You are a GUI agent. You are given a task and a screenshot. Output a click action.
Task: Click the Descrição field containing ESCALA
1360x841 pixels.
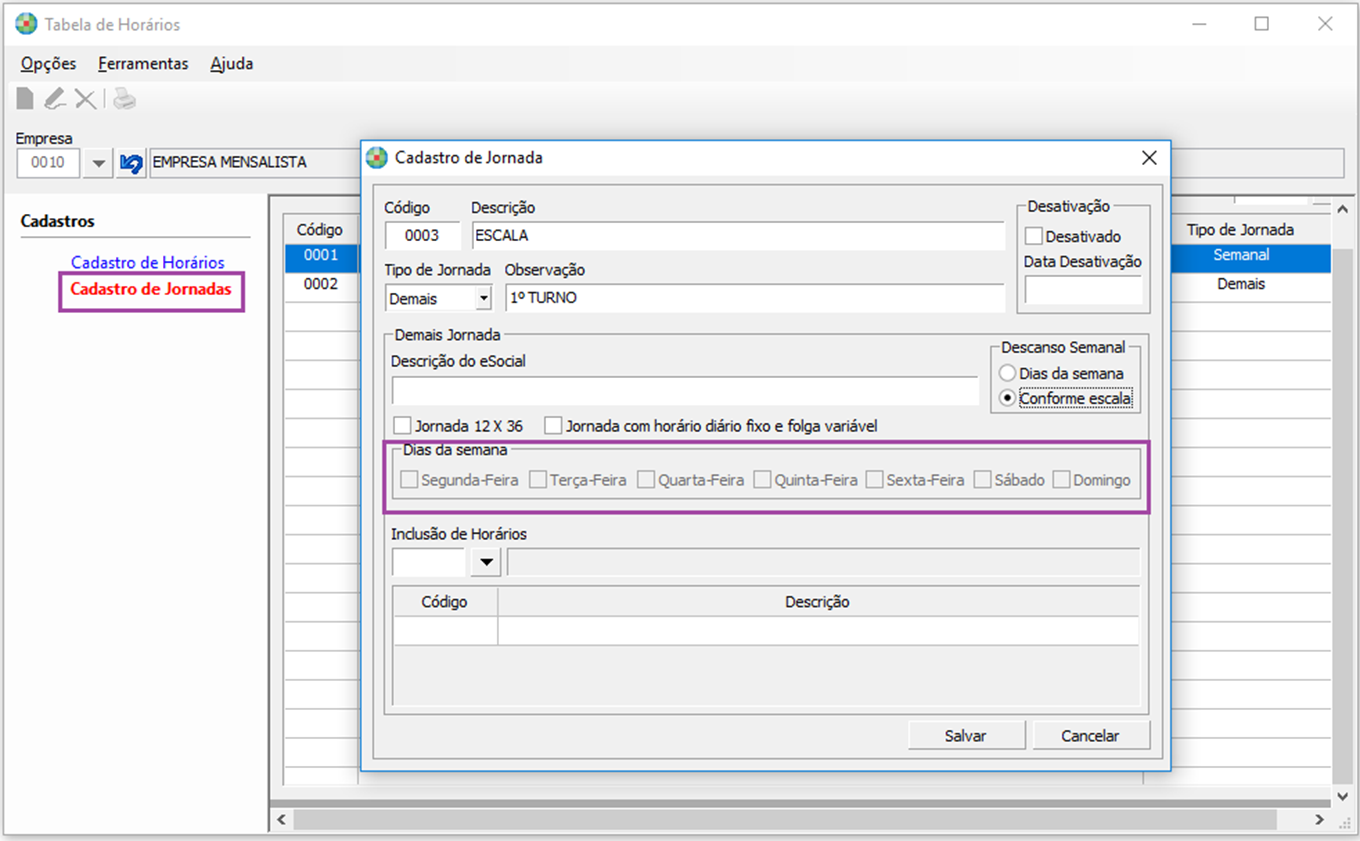(738, 236)
